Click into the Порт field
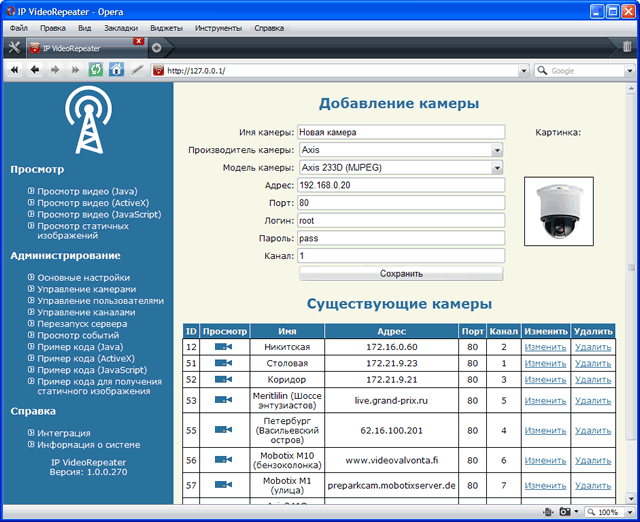640x522 pixels. [401, 203]
